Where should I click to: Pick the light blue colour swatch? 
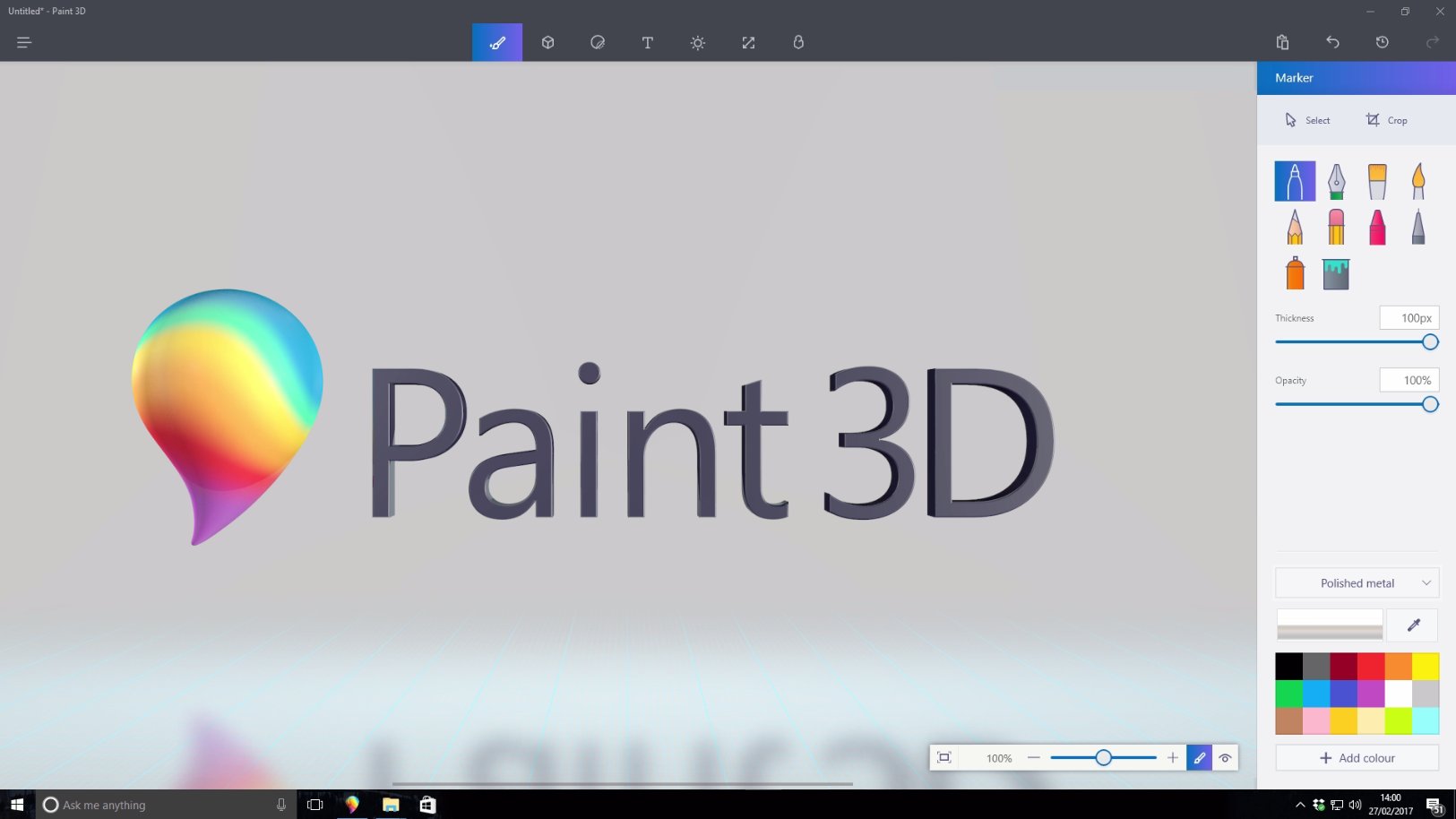point(1316,694)
